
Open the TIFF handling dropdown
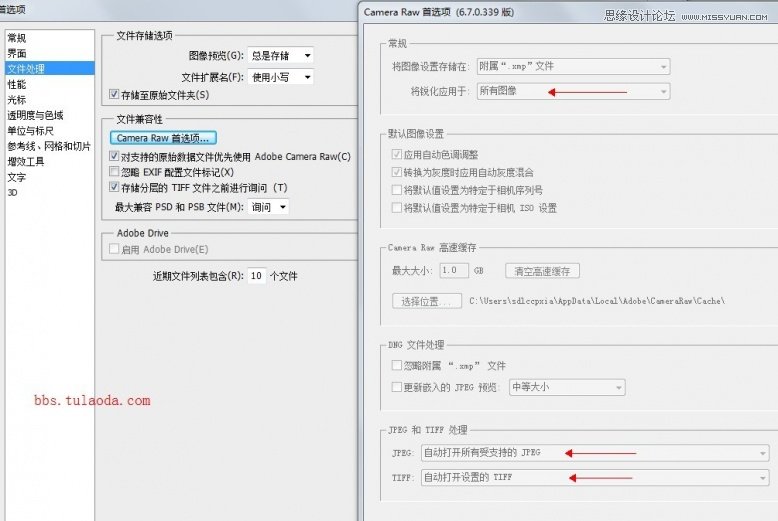(595, 477)
